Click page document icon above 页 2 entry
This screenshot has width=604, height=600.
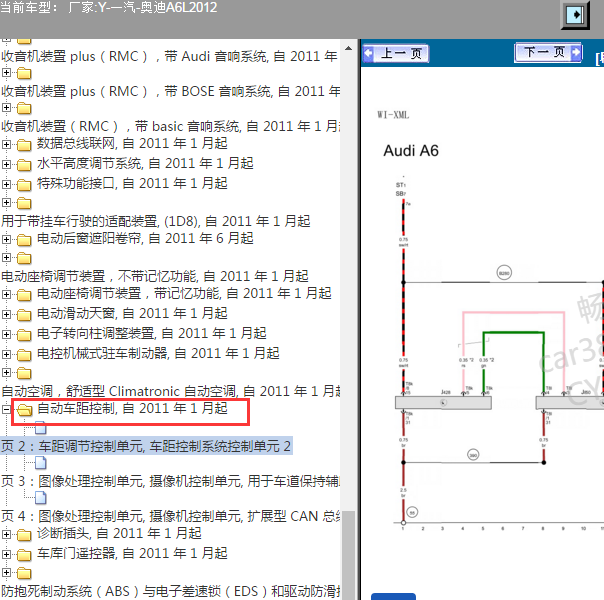point(41,427)
